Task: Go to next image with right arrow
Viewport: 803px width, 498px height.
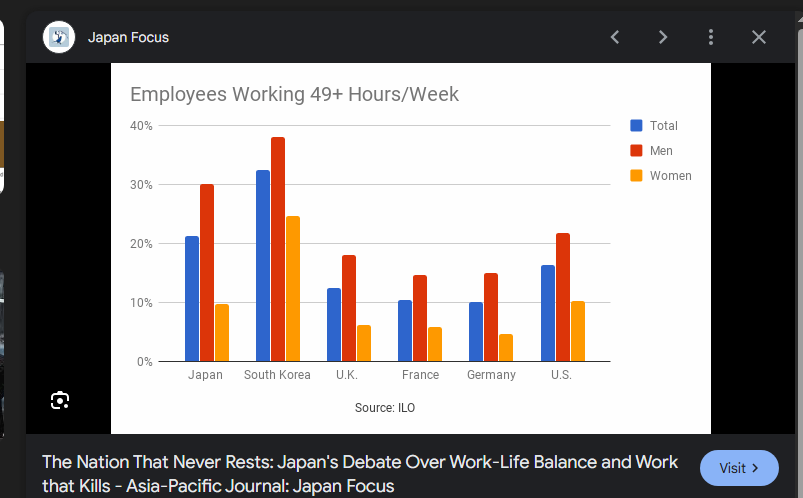Action: pos(663,37)
